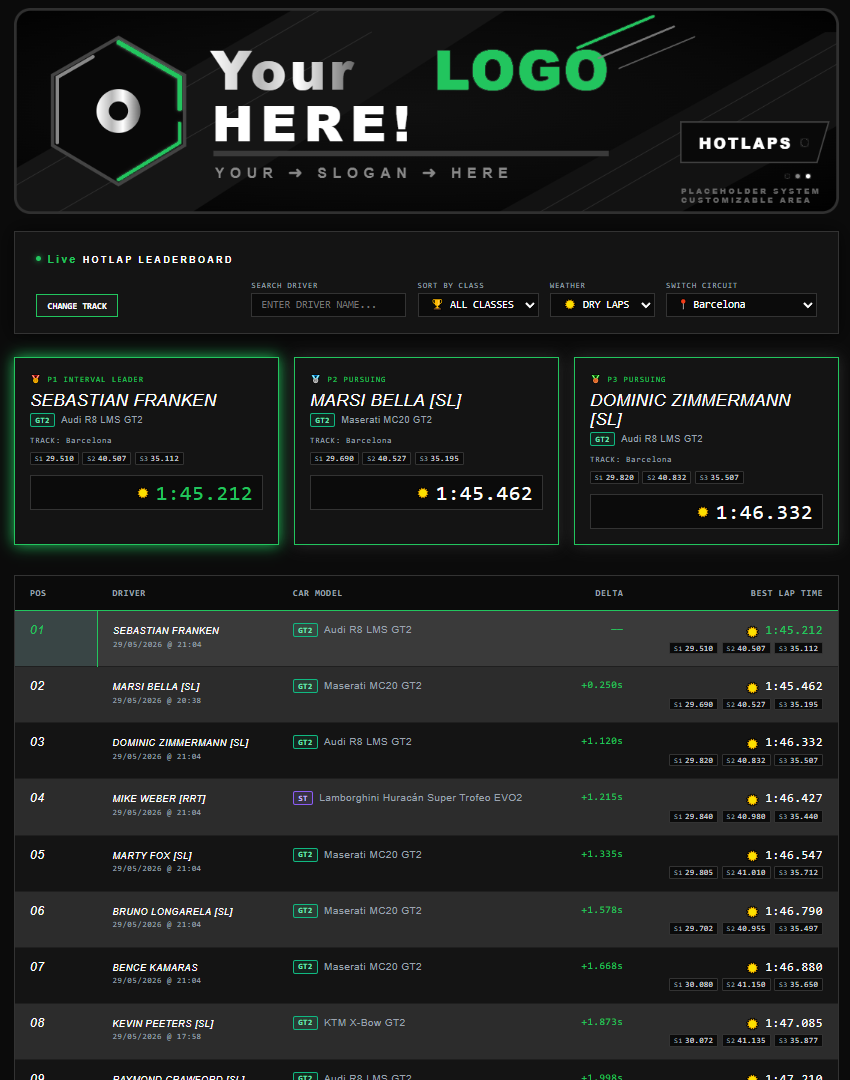Click GT2 badge on Sebastian Franken card
This screenshot has height=1080, width=850.
coord(42,420)
